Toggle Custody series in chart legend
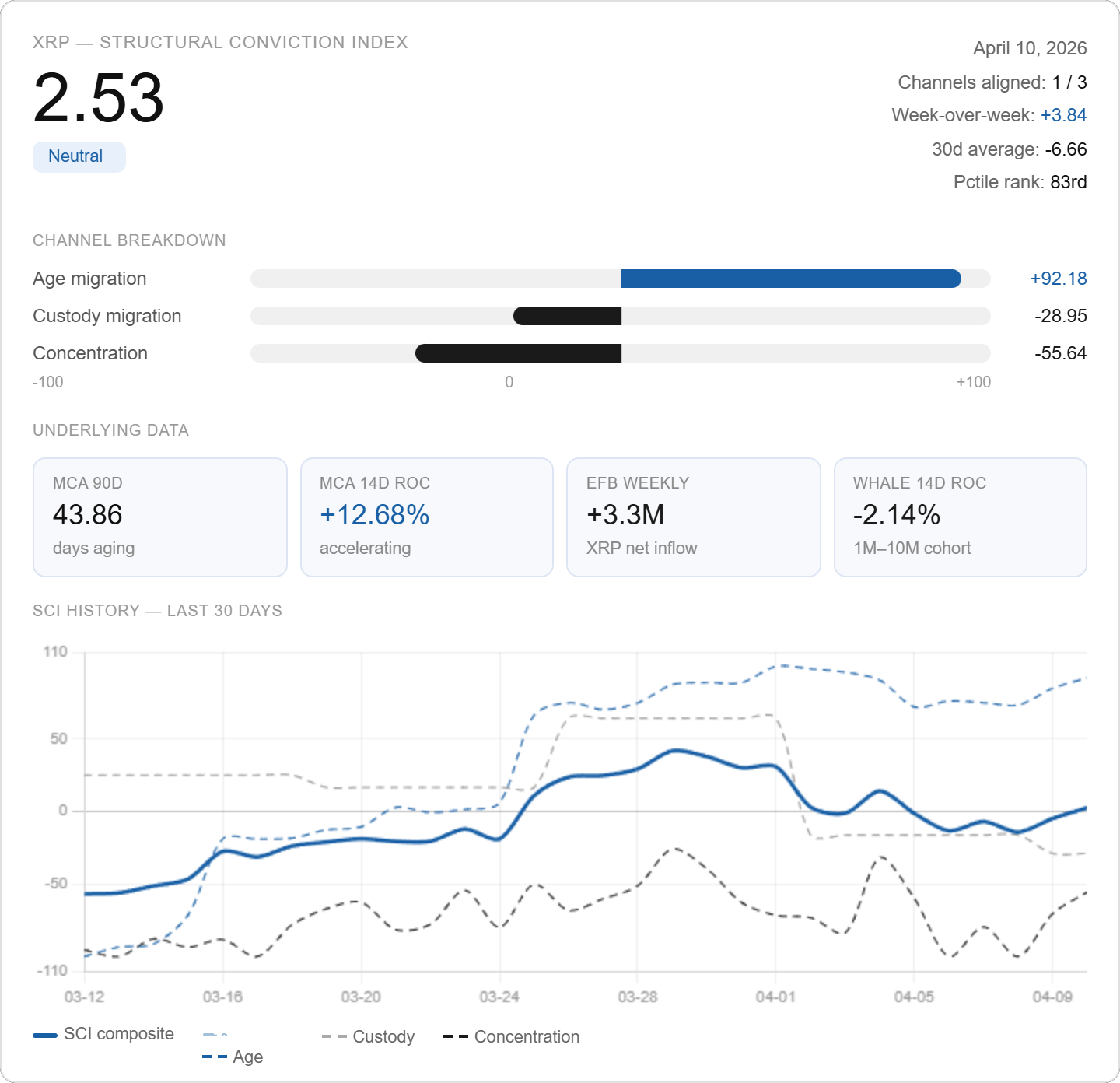Image resolution: width=1120 pixels, height=1083 pixels. (369, 1036)
